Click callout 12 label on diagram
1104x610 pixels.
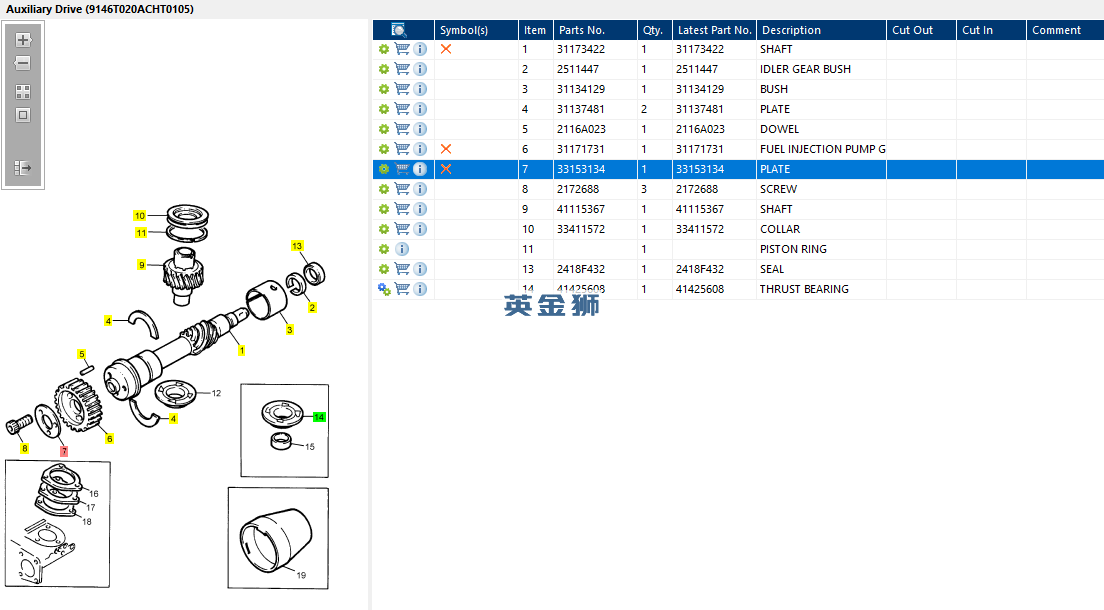[x=216, y=393]
